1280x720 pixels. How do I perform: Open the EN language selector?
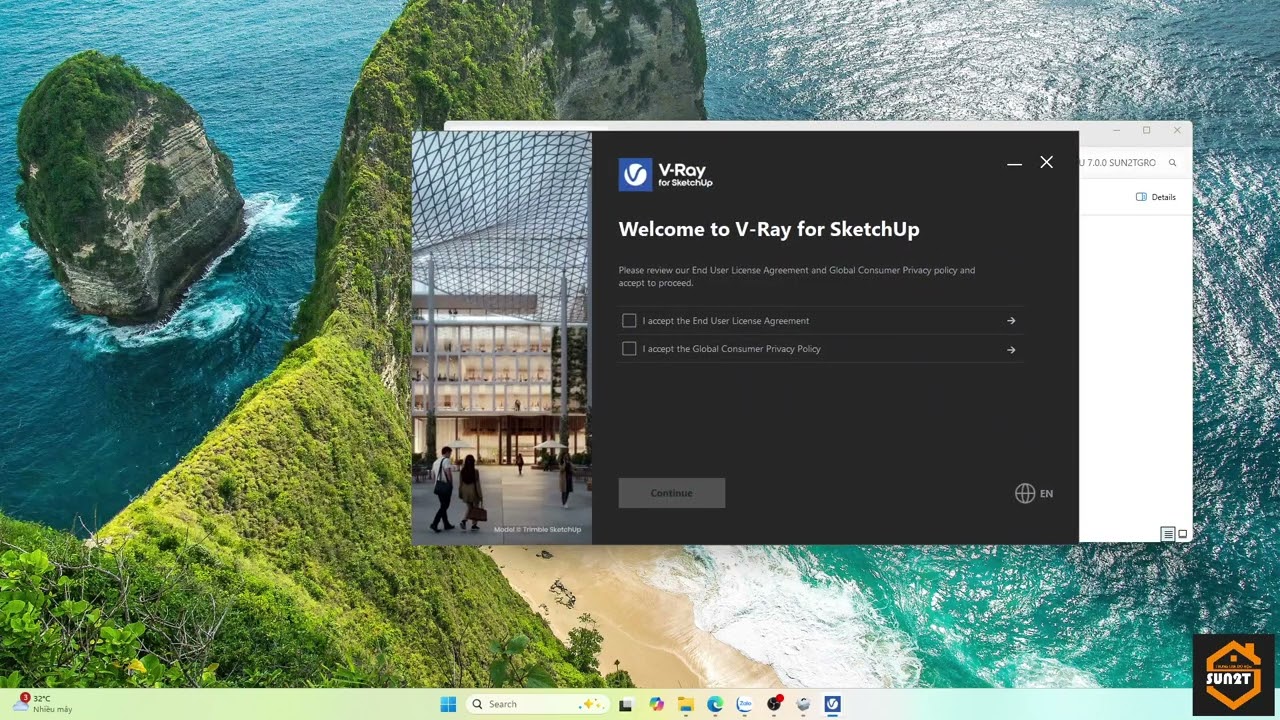point(1034,493)
